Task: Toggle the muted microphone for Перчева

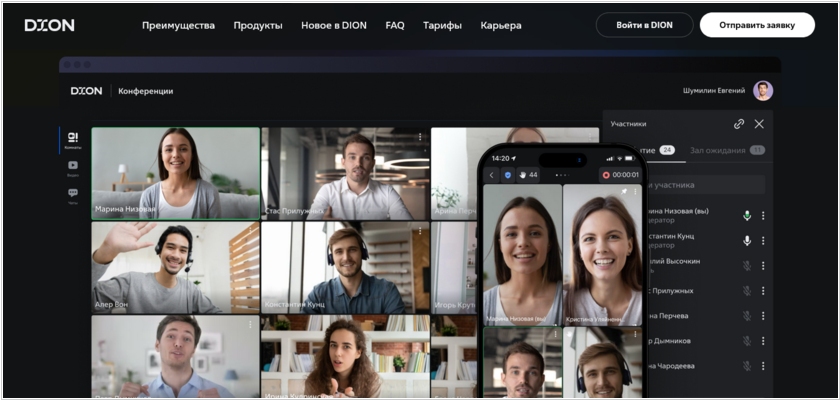Action: point(747,316)
